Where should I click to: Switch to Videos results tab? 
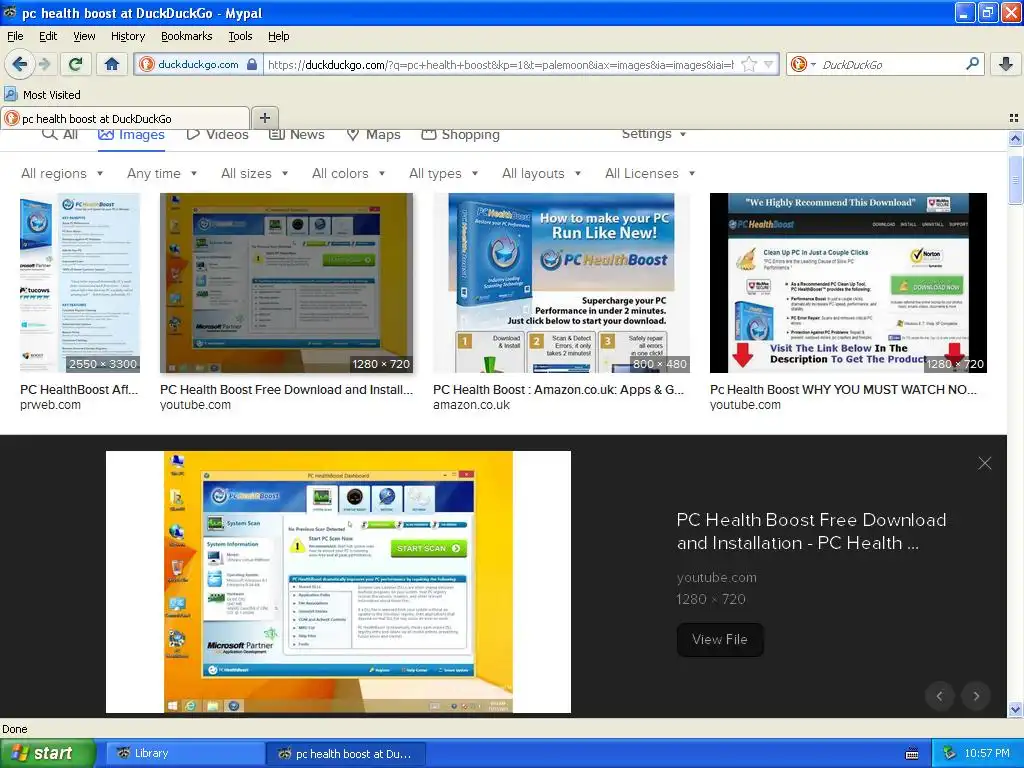pyautogui.click(x=217, y=135)
